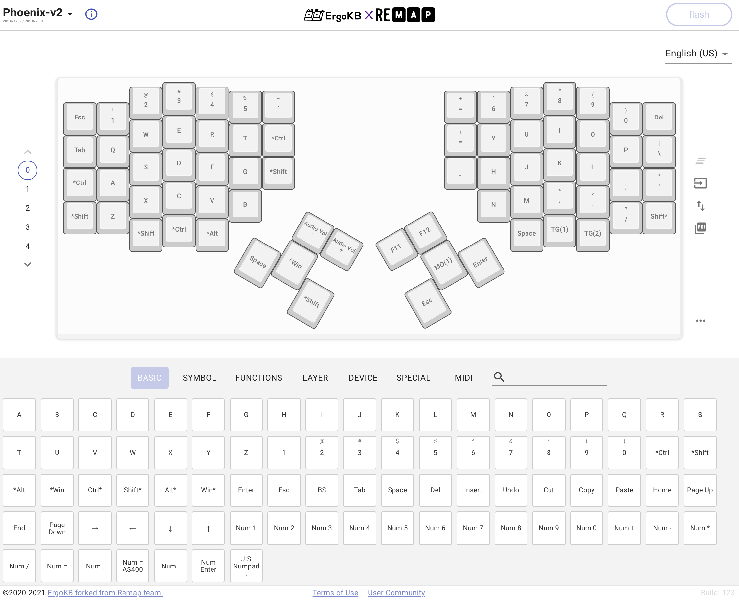Viewport: 739px width, 600px height.
Task: Click the bottom icon in the right sidebar group
Action: [x=701, y=228]
